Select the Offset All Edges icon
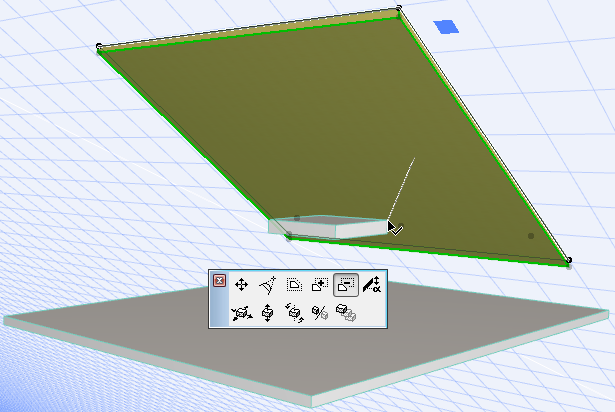This screenshot has height=412, width=615. click(294, 285)
